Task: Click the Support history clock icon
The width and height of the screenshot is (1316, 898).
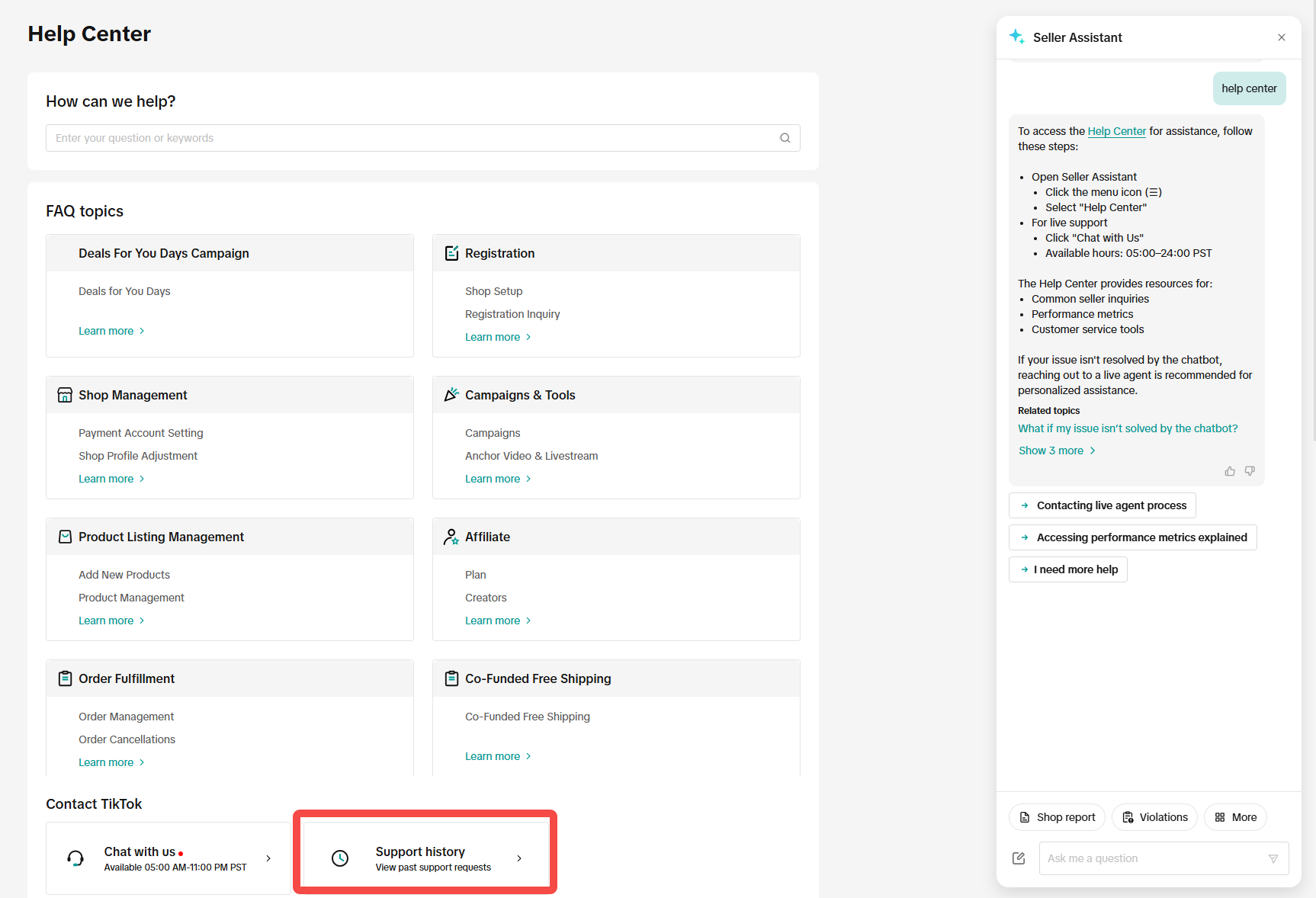Action: [x=340, y=858]
